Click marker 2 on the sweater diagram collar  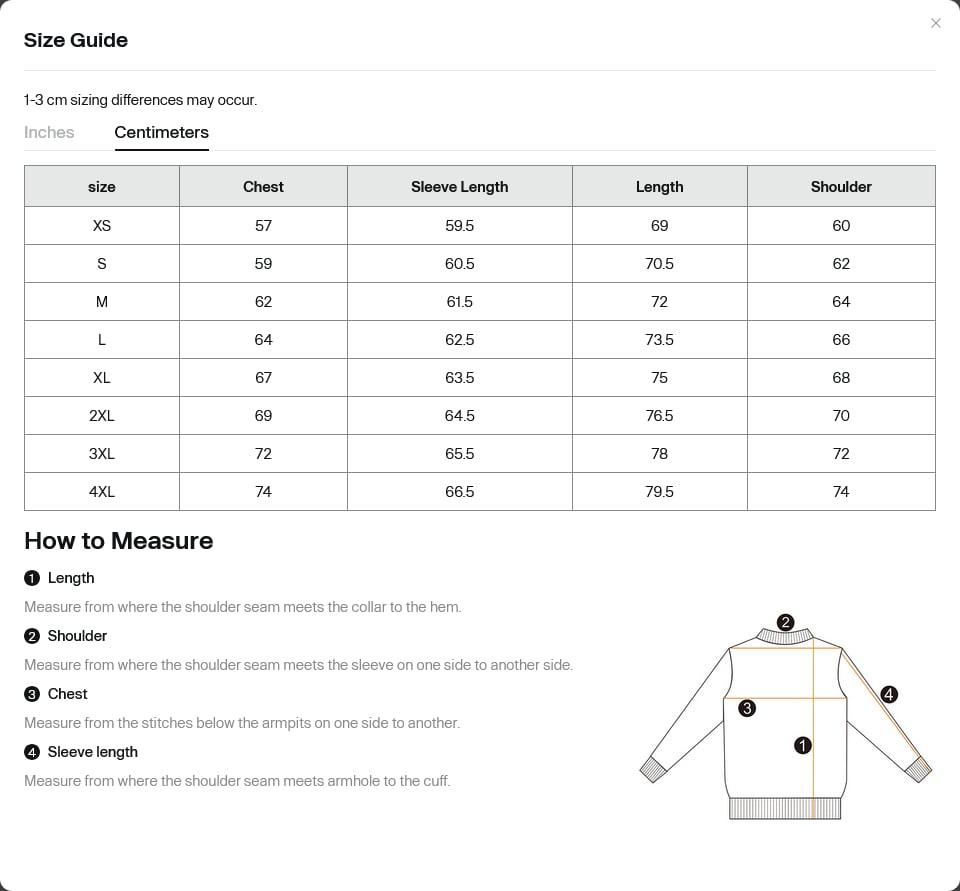click(x=786, y=622)
